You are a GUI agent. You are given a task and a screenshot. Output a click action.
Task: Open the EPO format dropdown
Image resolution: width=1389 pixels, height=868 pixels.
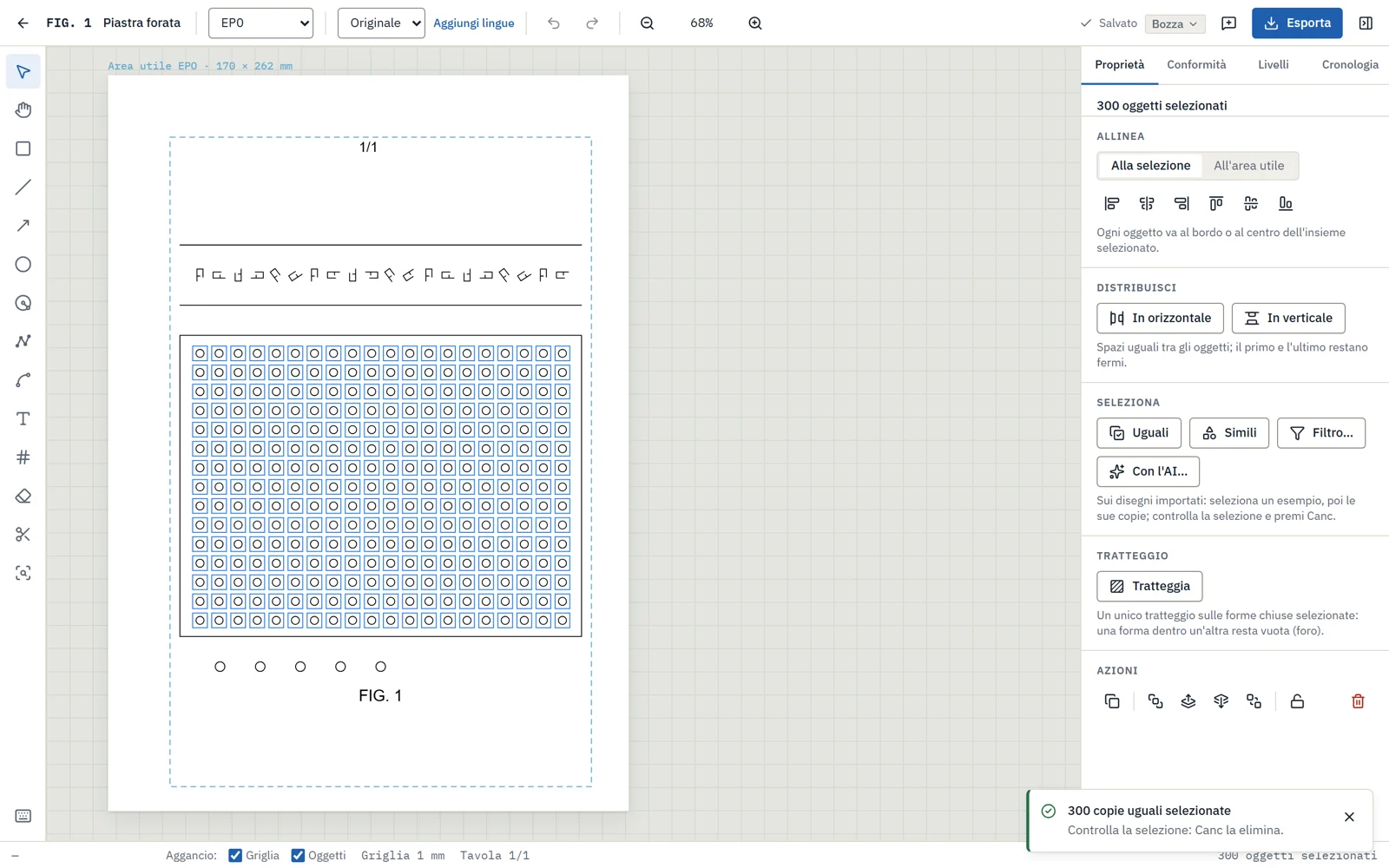260,23
